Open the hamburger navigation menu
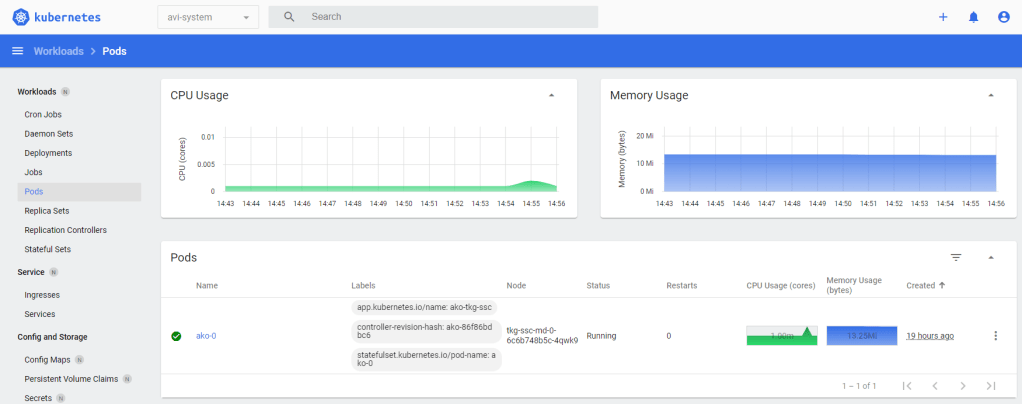Screen dimensions: 1022x404 tap(17, 51)
